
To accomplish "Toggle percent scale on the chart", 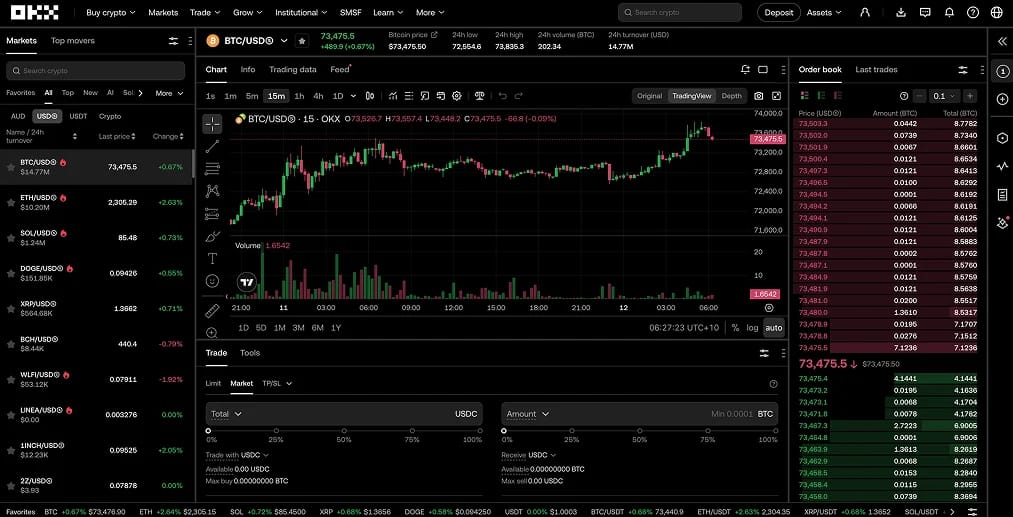I will click(735, 328).
